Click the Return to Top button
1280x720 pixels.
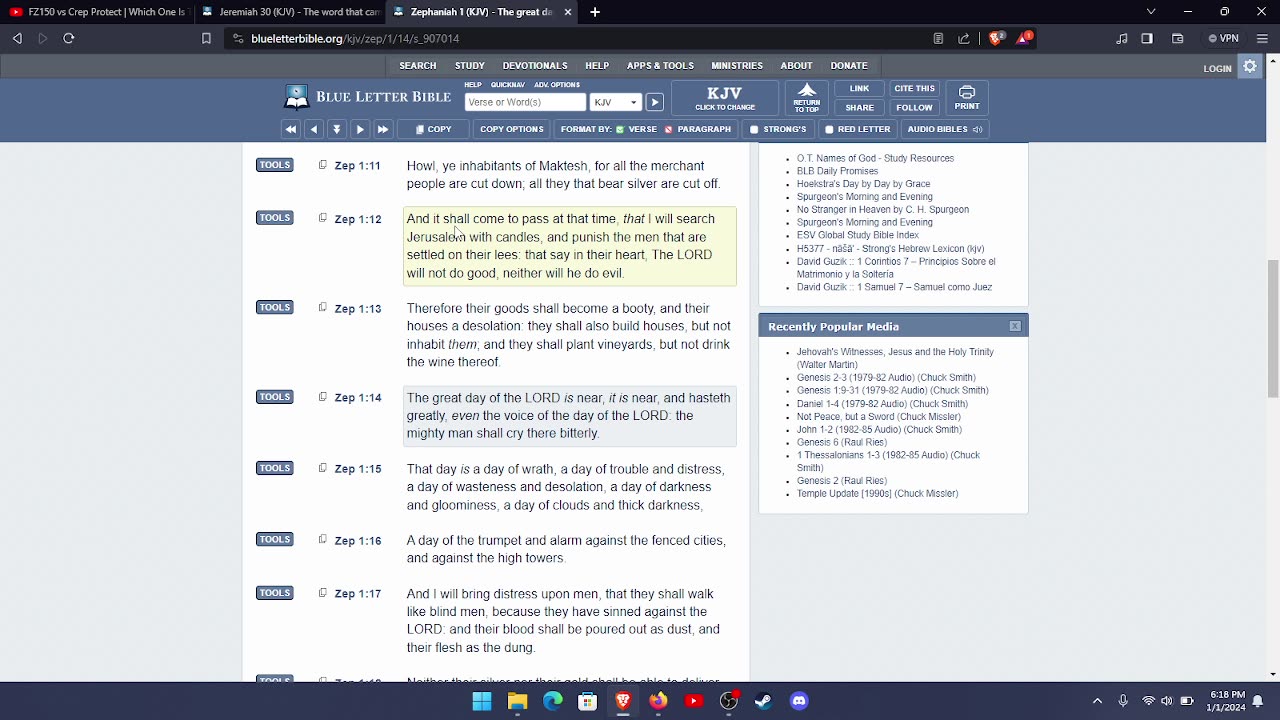click(807, 98)
